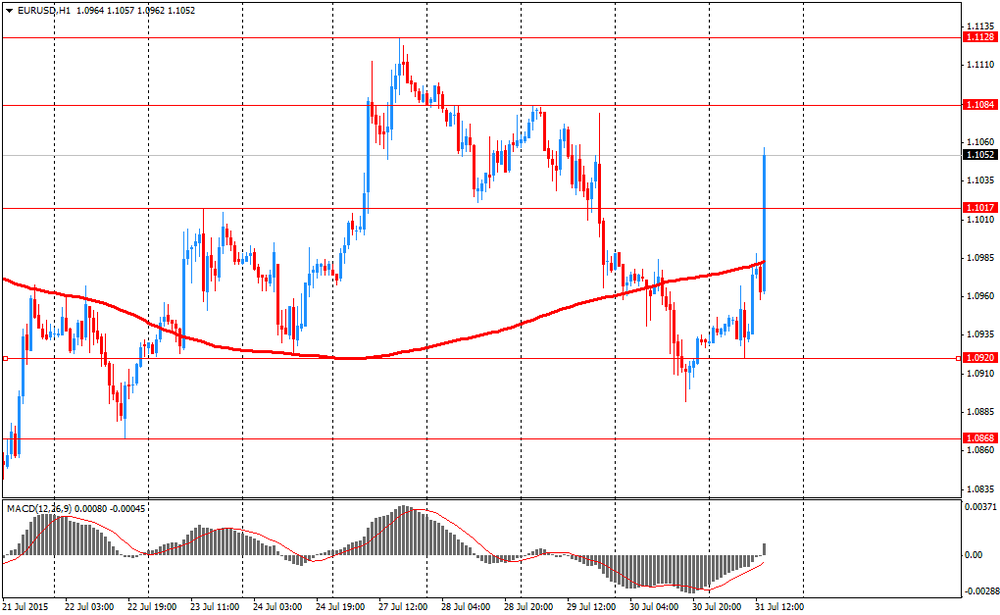The image size is (1000, 615).
Task: Click the 1.0885 price scale value
Action: 980,411
